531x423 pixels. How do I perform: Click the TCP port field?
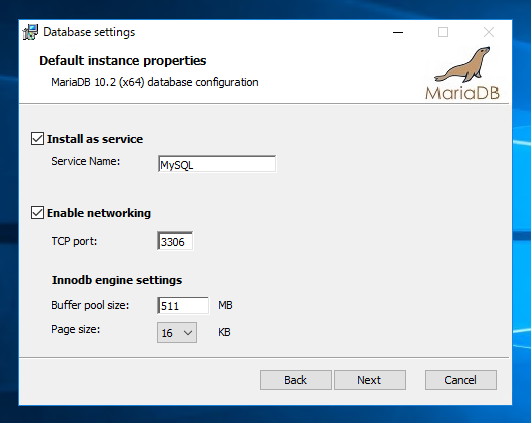(x=175, y=241)
